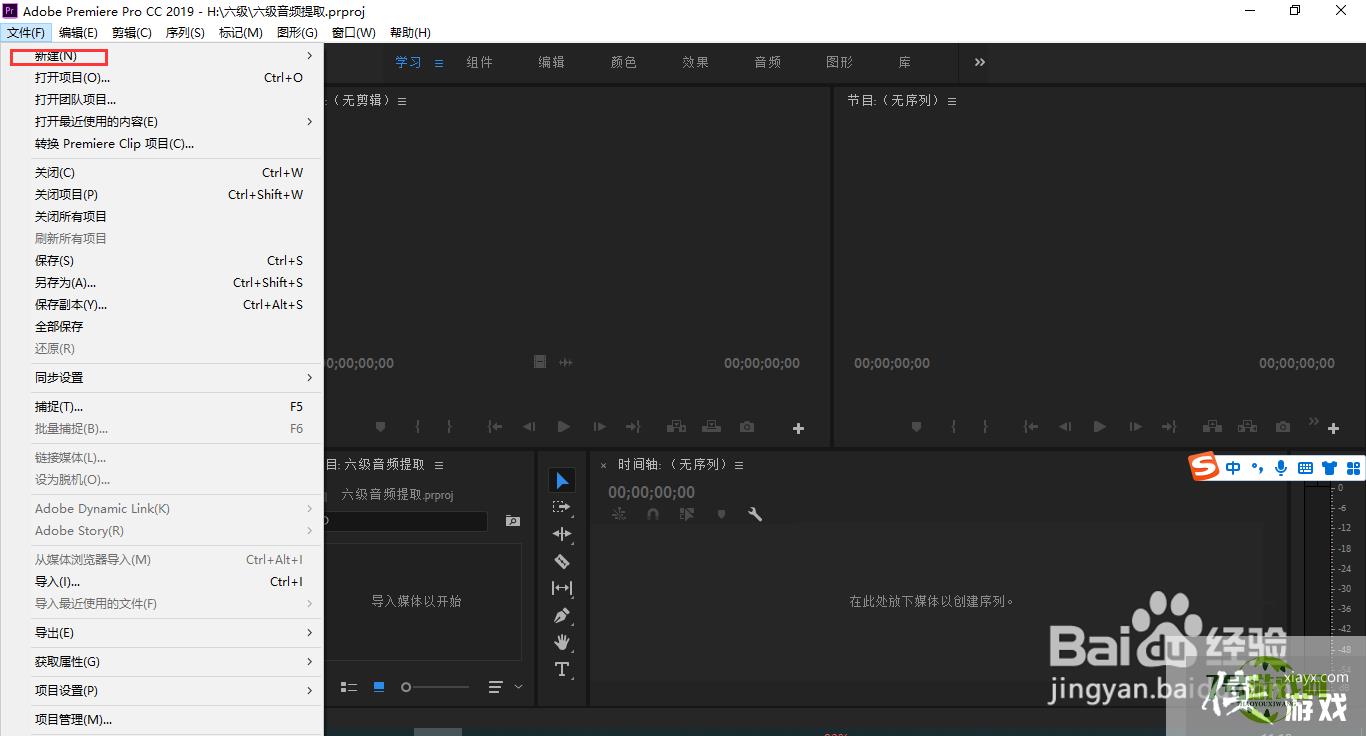The image size is (1366, 736).
Task: Toggle timeline snap magnet
Action: click(x=652, y=514)
